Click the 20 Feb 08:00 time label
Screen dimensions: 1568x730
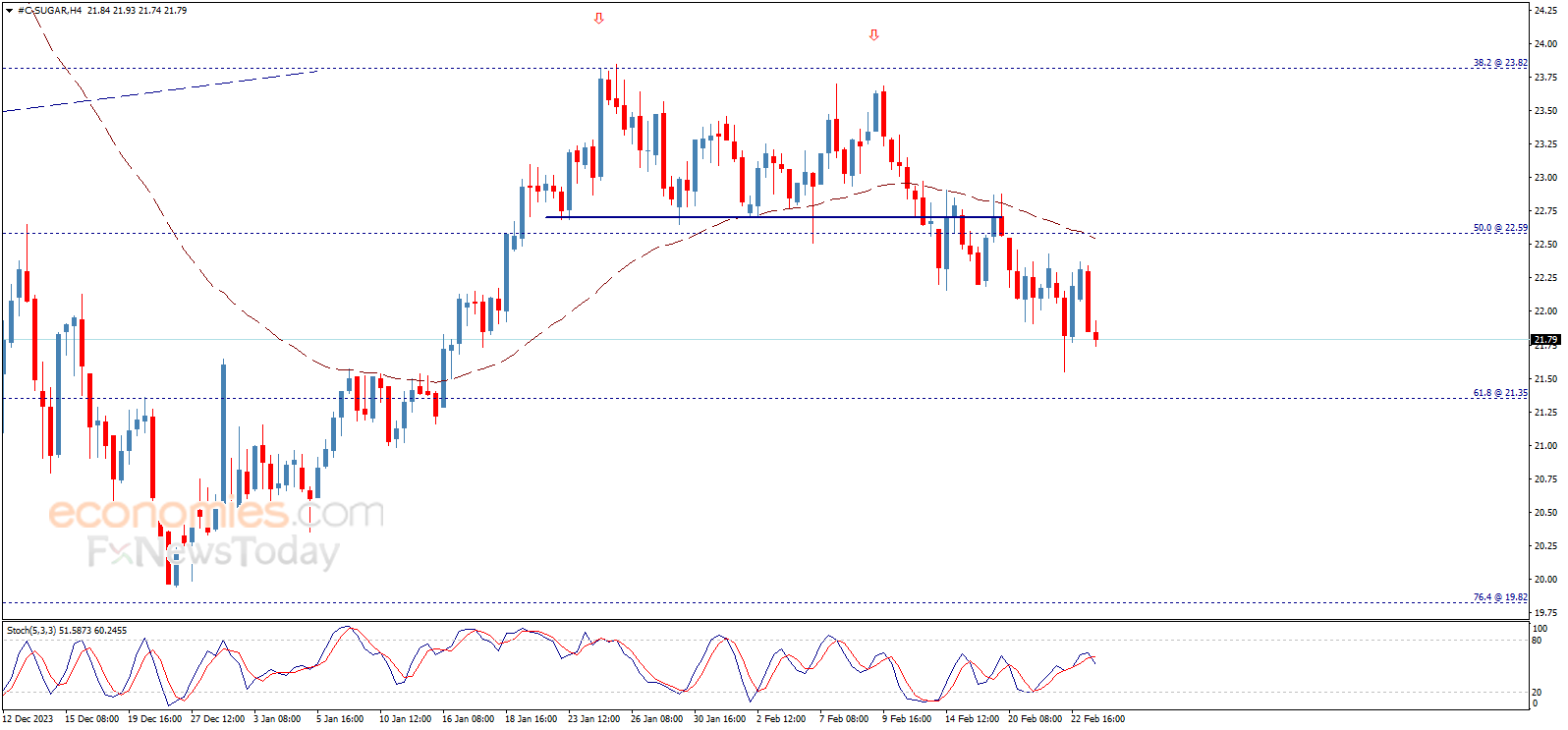[1035, 719]
